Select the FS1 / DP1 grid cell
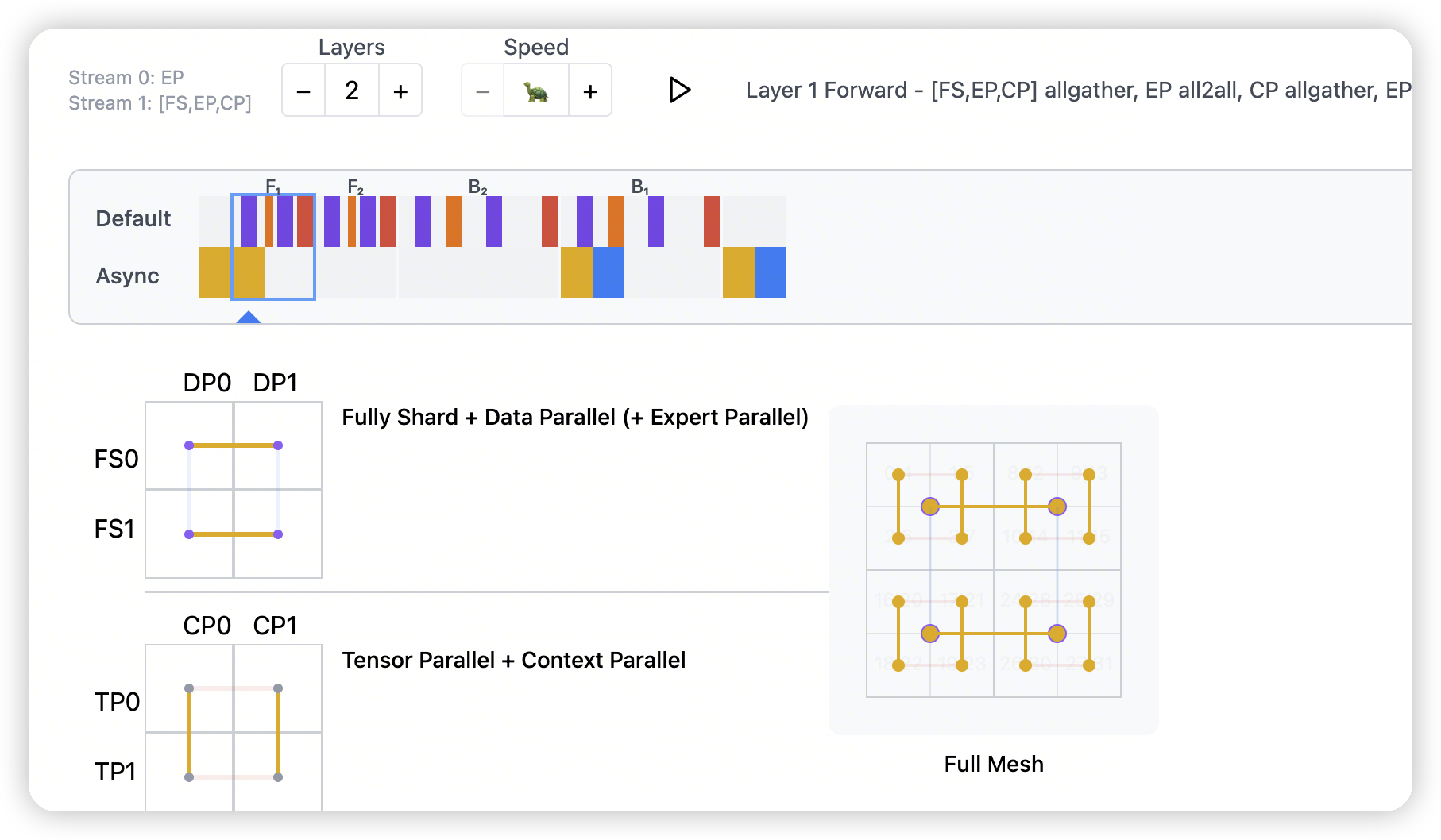Screen dimensions: 1441x840 278,534
